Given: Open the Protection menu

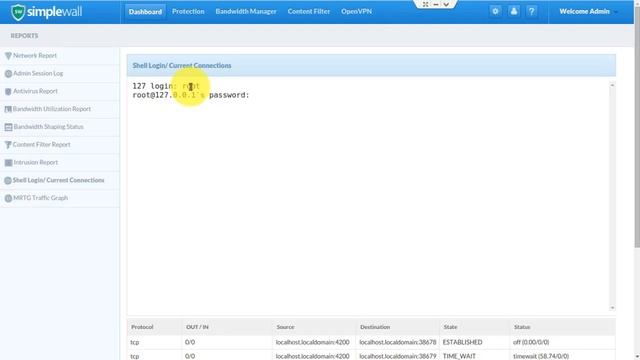Looking at the screenshot, I should (188, 11).
